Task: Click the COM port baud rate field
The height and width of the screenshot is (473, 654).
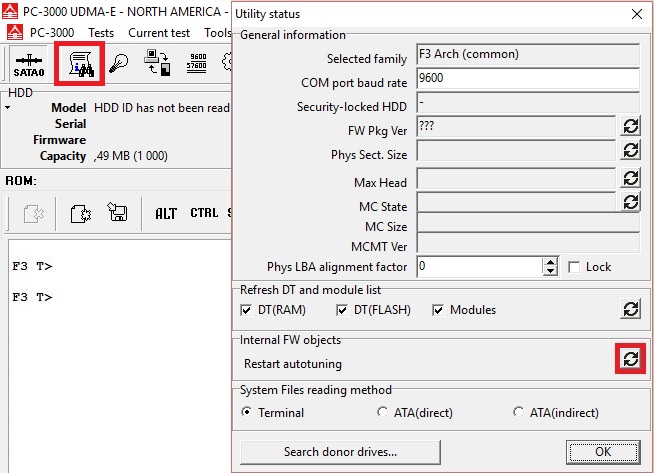Action: pyautogui.click(x=528, y=78)
